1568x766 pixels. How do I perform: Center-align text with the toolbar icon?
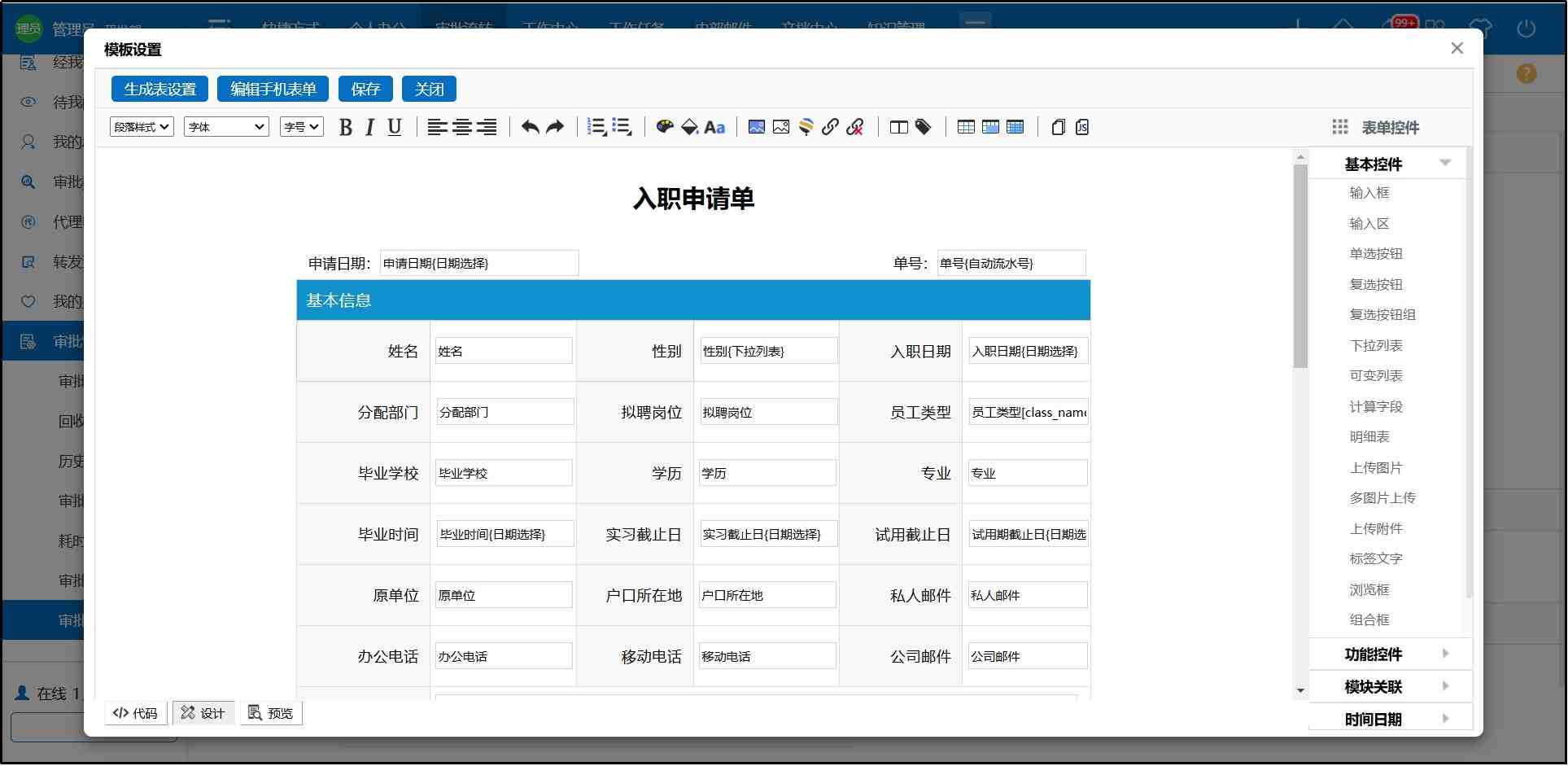(462, 127)
